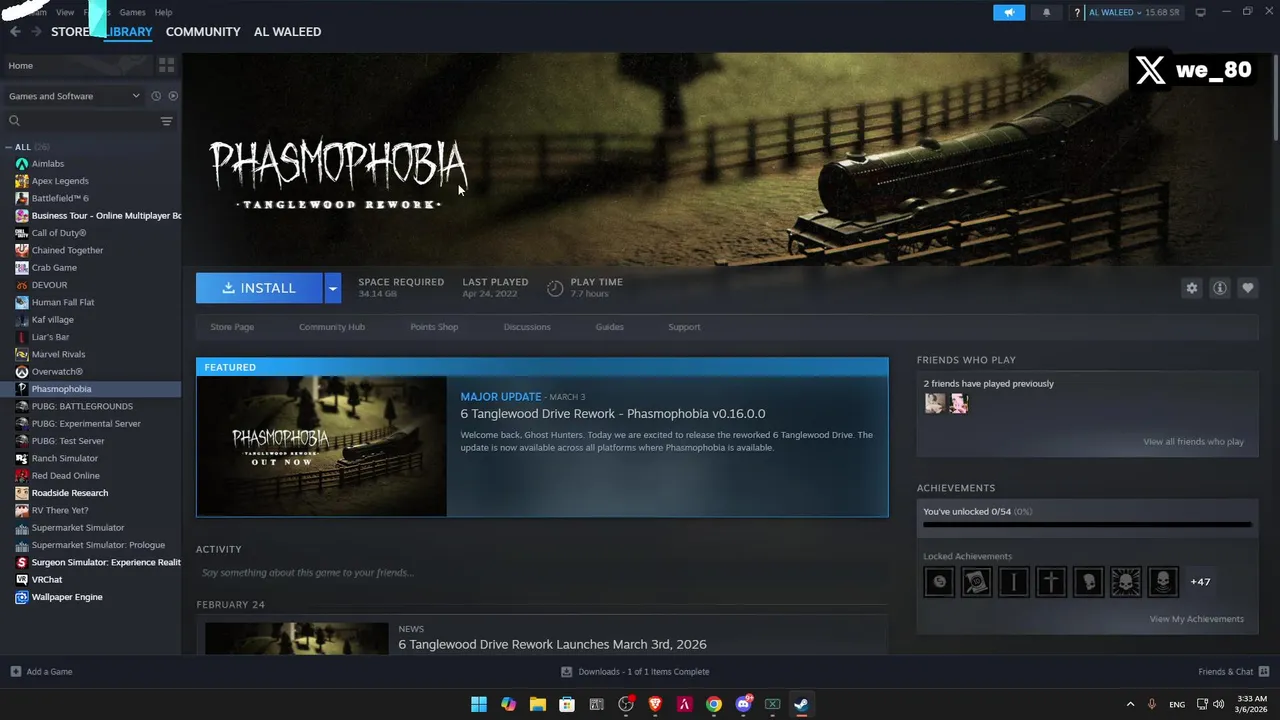Open the 6 Tanglewood Drive Rework update title
Viewport: 1280px width, 720px height.
pyautogui.click(x=612, y=414)
